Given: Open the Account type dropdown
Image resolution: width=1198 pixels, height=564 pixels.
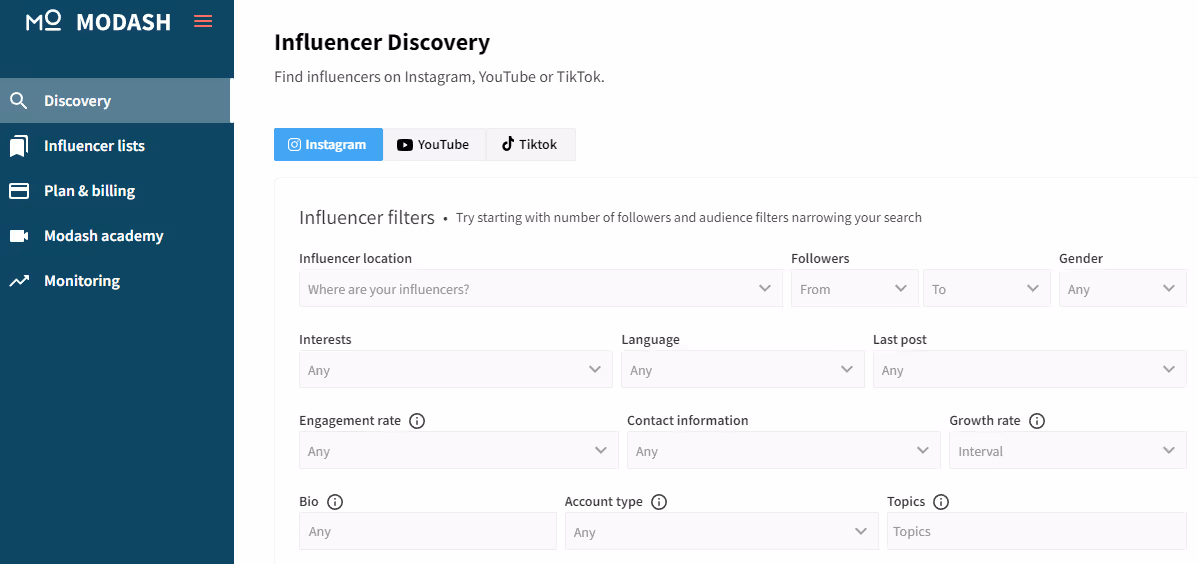Looking at the screenshot, I should tap(722, 532).
